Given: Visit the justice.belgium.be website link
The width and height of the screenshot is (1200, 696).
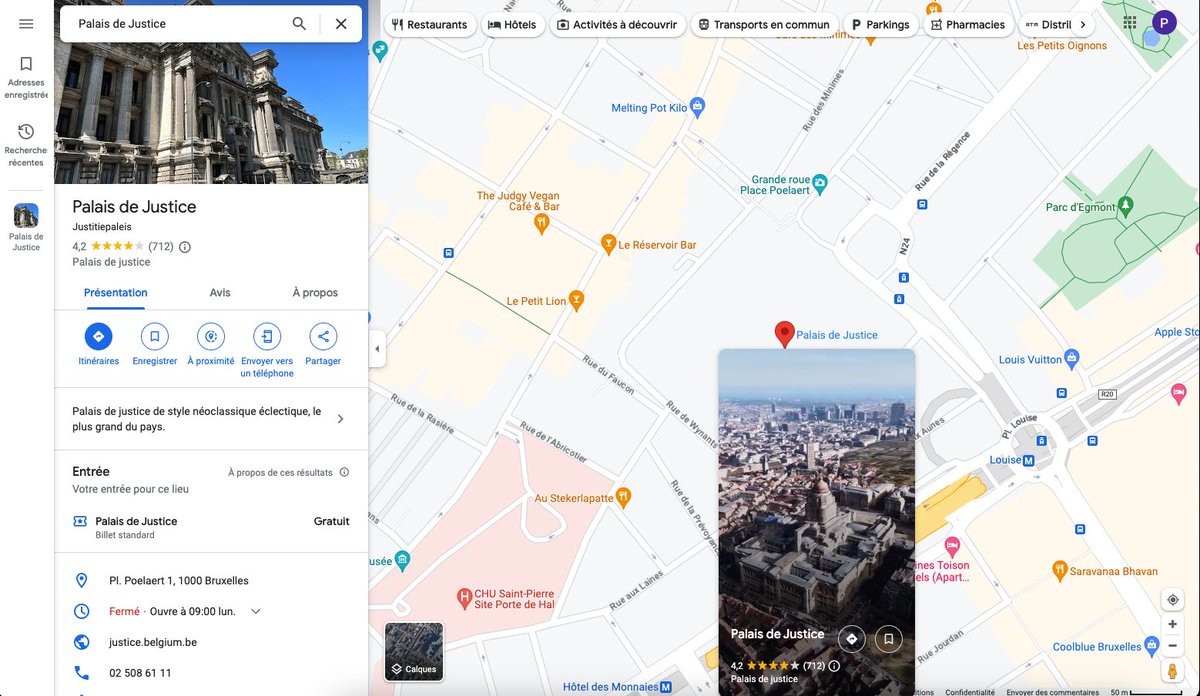Looking at the screenshot, I should coord(151,642).
